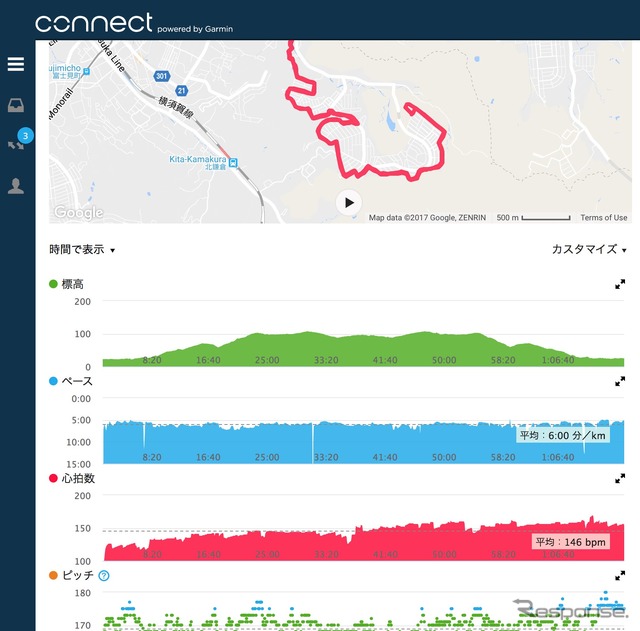Expand the 標高 elevation chart to fullscreen
The image size is (640, 631).
(x=620, y=284)
